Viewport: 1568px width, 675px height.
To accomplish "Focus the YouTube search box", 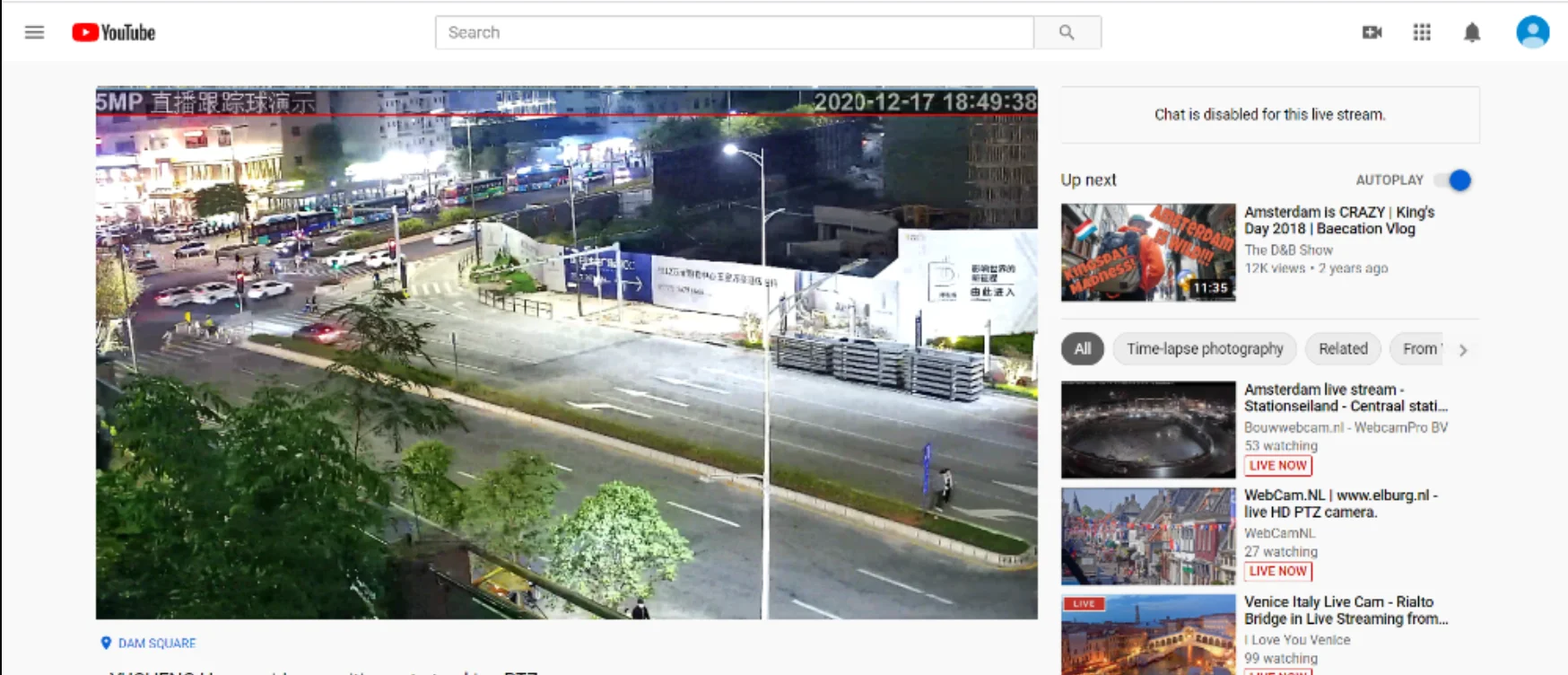I will tap(734, 32).
